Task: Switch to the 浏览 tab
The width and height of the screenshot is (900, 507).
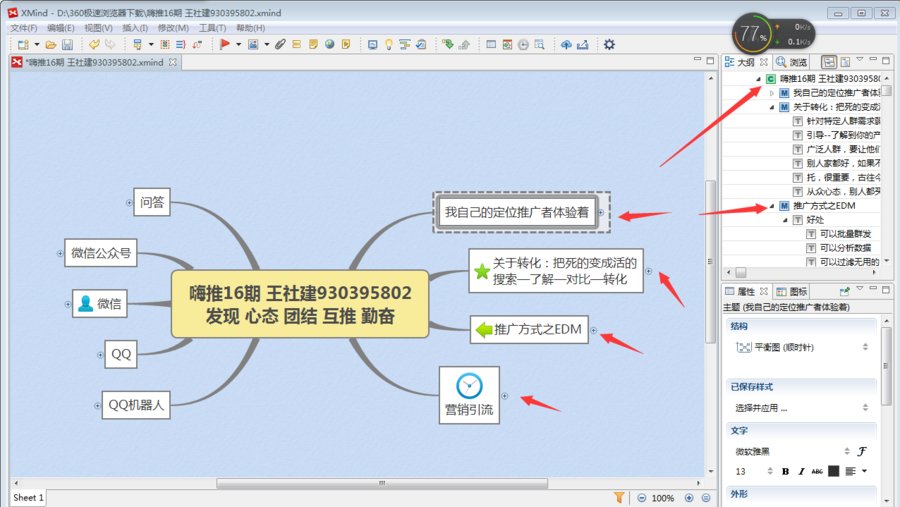Action: [792, 62]
